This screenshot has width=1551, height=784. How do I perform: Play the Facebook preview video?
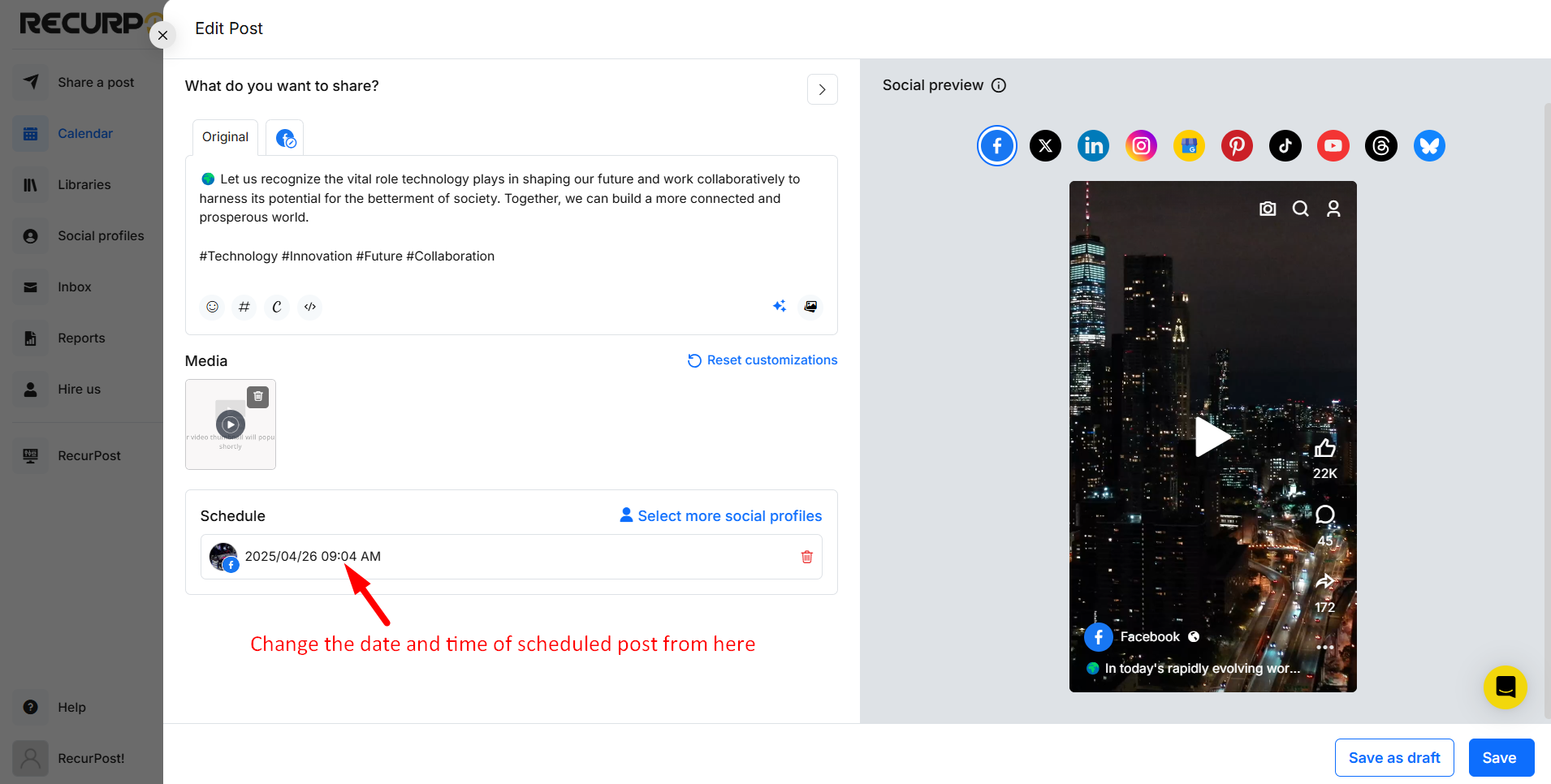pos(1212,437)
